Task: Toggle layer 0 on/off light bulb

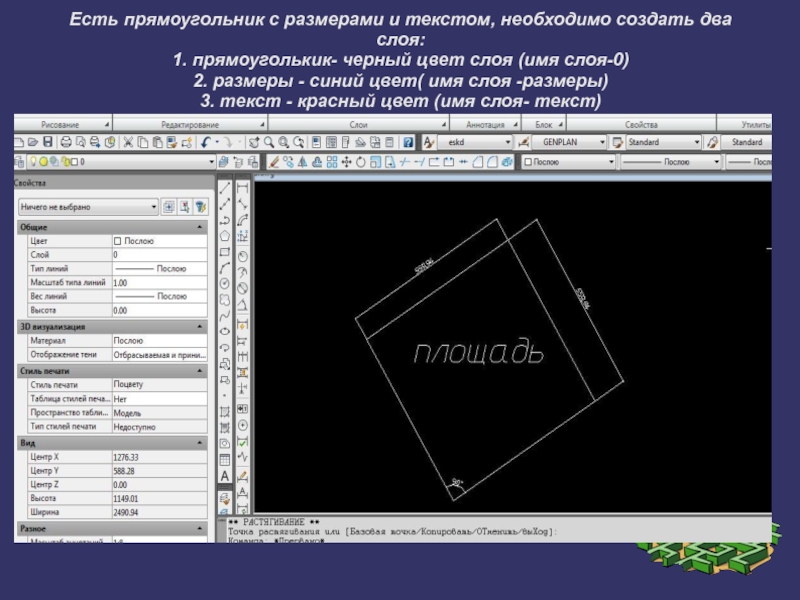Action: pyautogui.click(x=33, y=162)
